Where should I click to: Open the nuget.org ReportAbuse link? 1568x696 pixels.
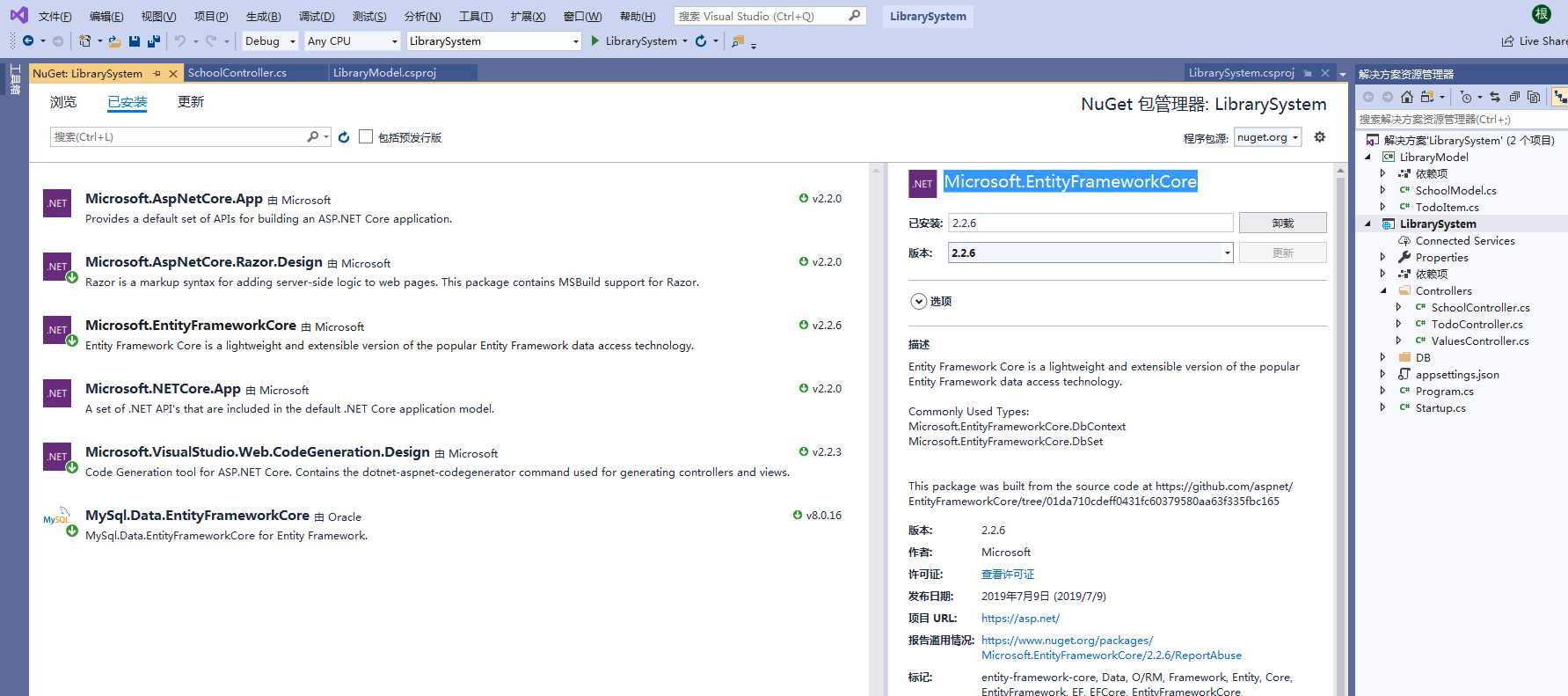1112,648
